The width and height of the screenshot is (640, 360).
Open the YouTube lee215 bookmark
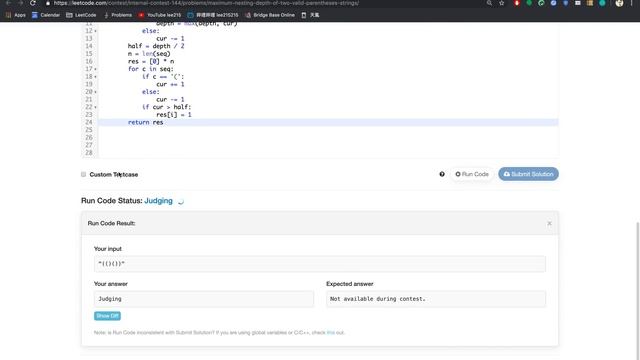pos(160,15)
